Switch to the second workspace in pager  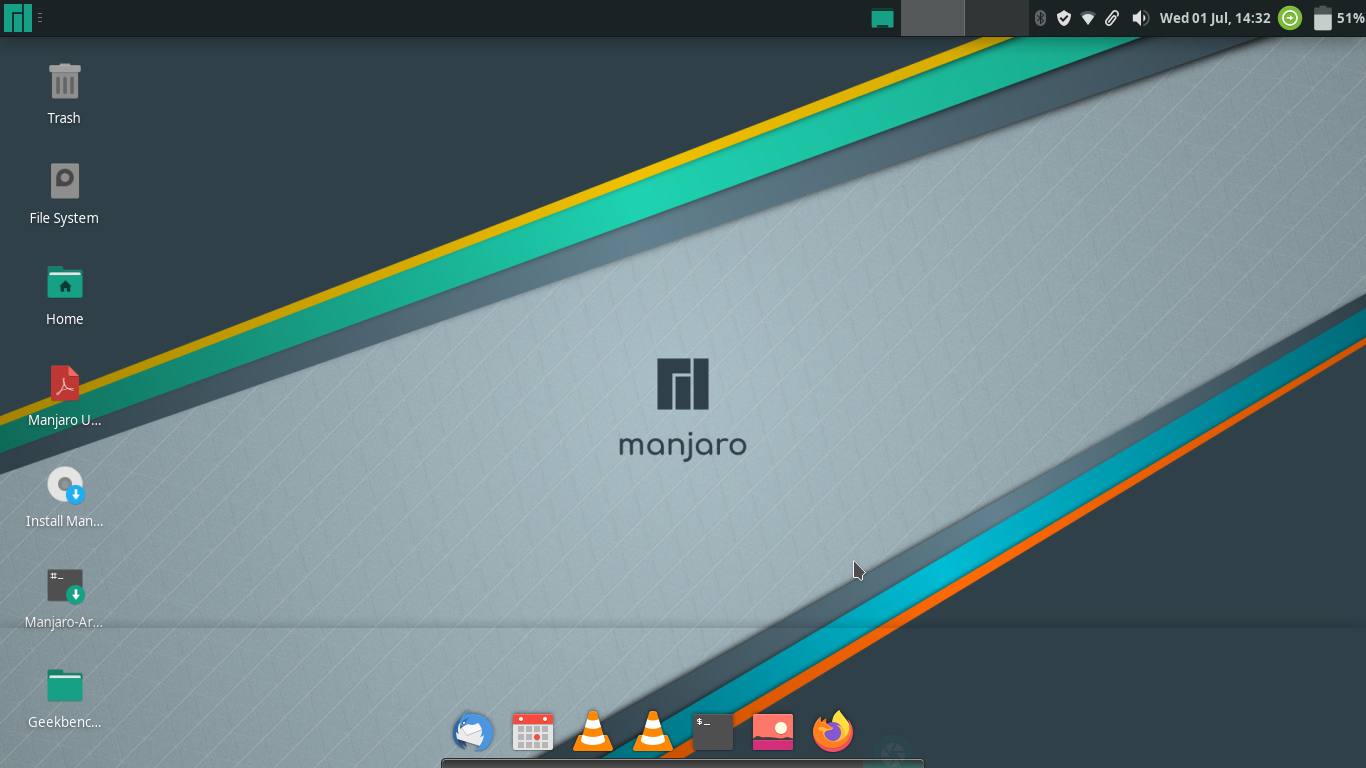(x=997, y=18)
